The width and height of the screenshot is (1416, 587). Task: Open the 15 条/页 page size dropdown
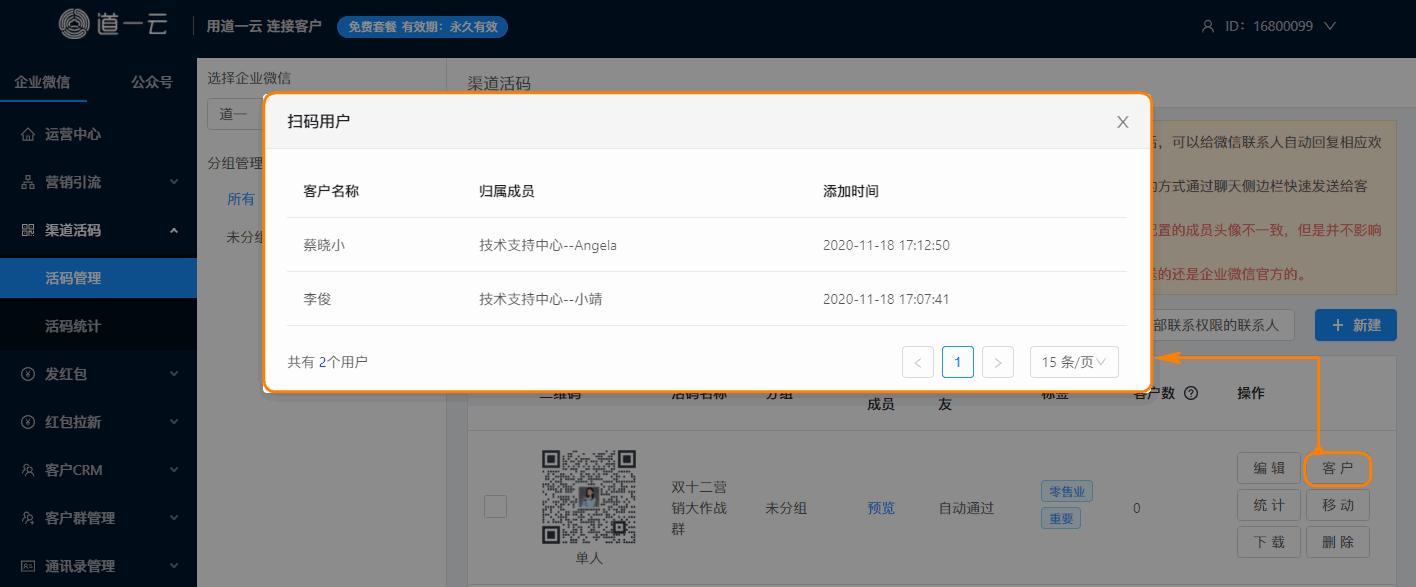point(1073,361)
